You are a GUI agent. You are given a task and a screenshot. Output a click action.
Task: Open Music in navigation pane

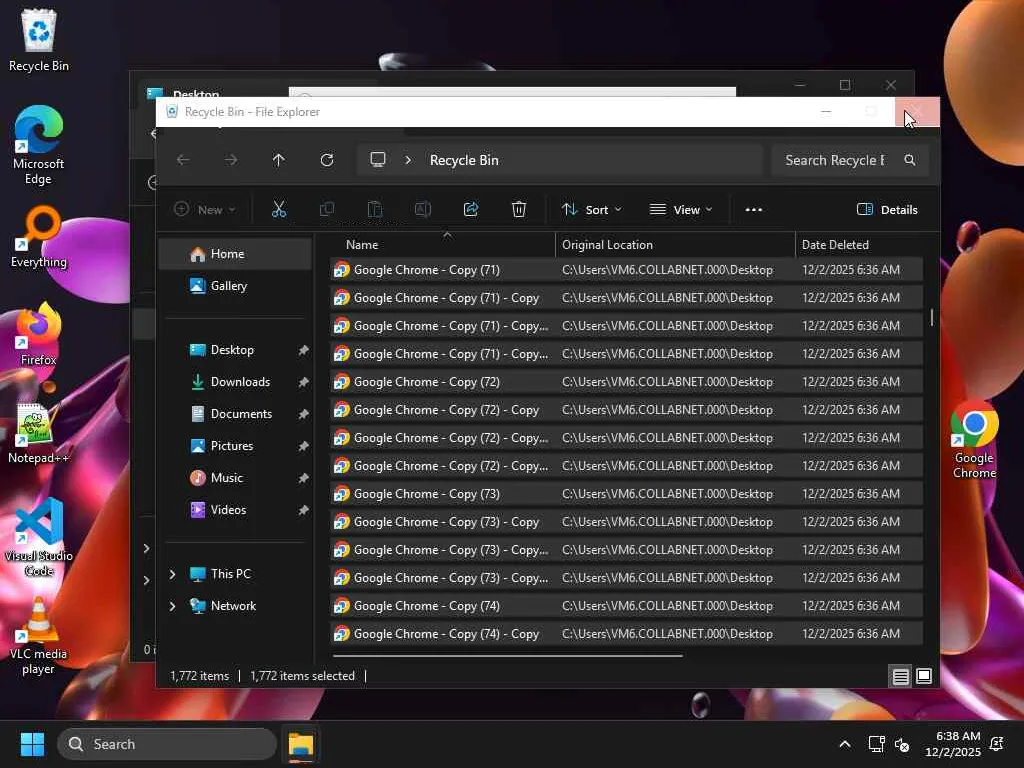[235, 478]
